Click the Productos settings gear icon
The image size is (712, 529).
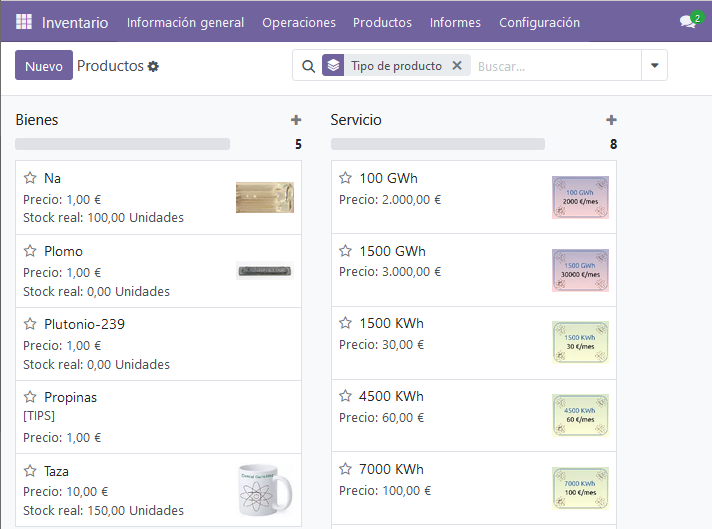(153, 66)
